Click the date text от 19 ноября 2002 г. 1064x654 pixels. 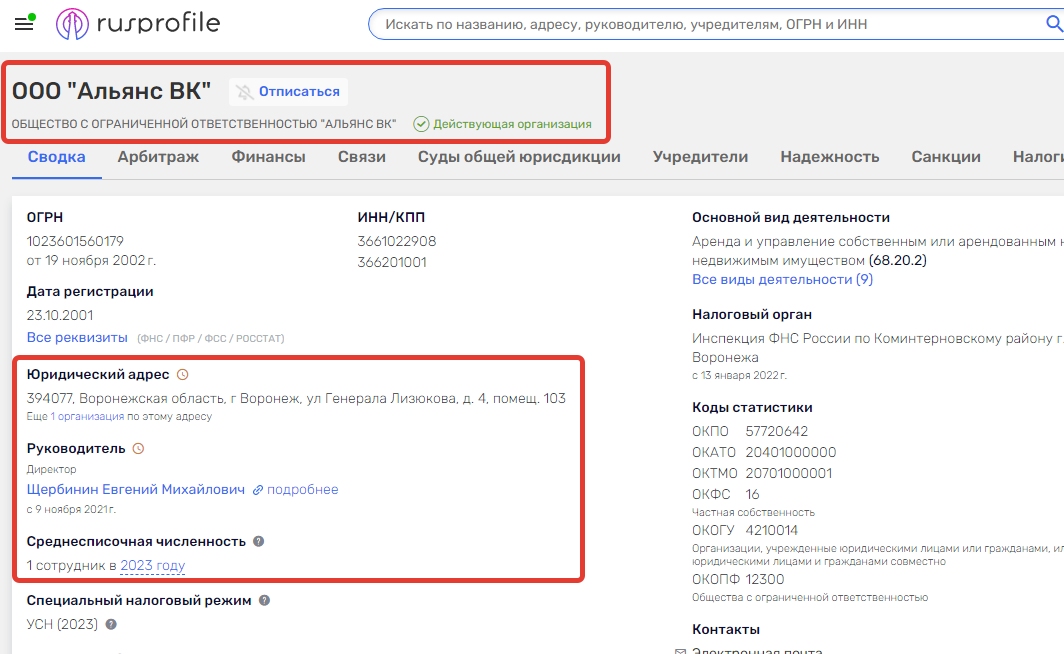coord(92,261)
